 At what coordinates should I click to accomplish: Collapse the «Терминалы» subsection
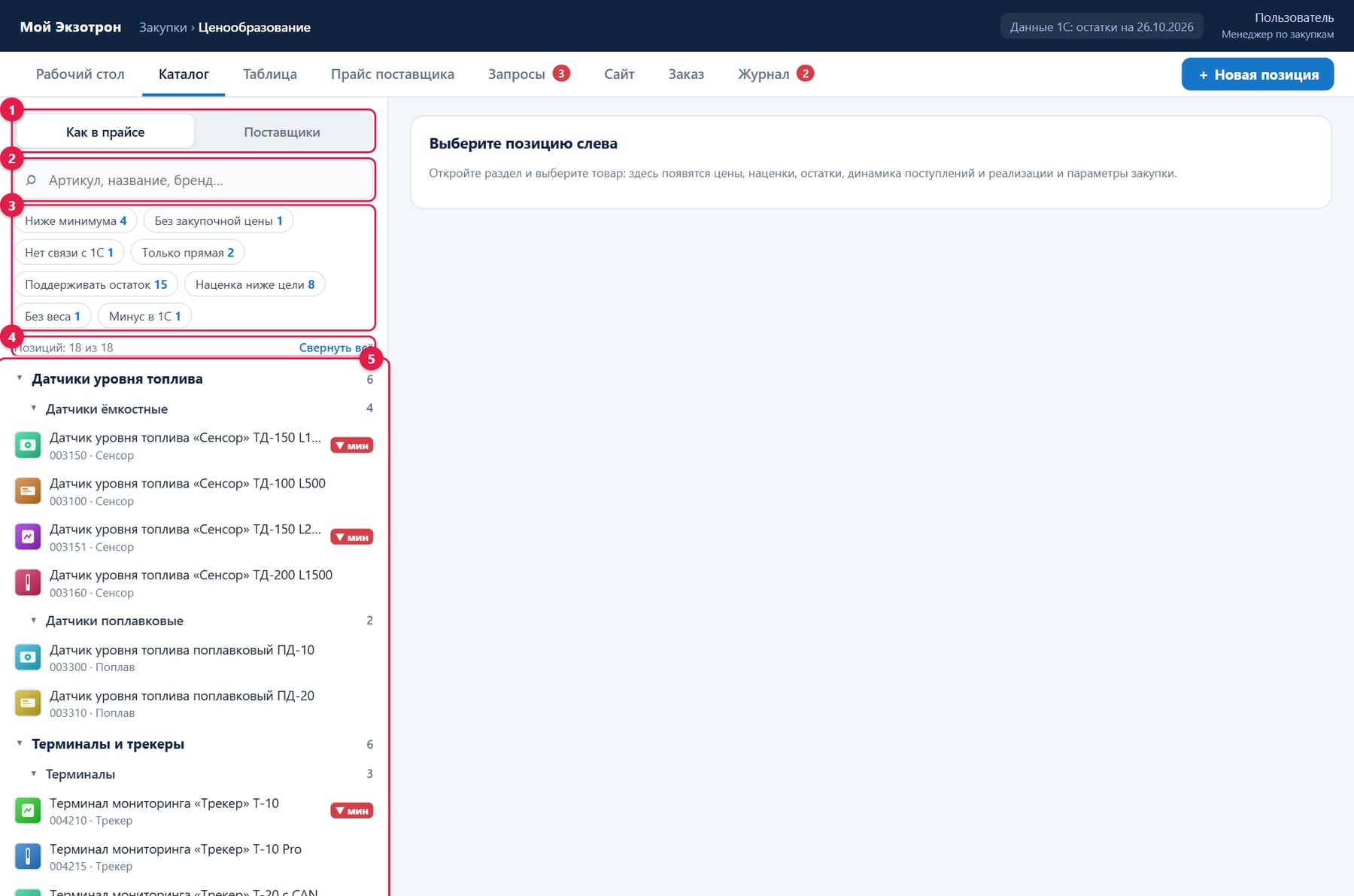[33, 773]
